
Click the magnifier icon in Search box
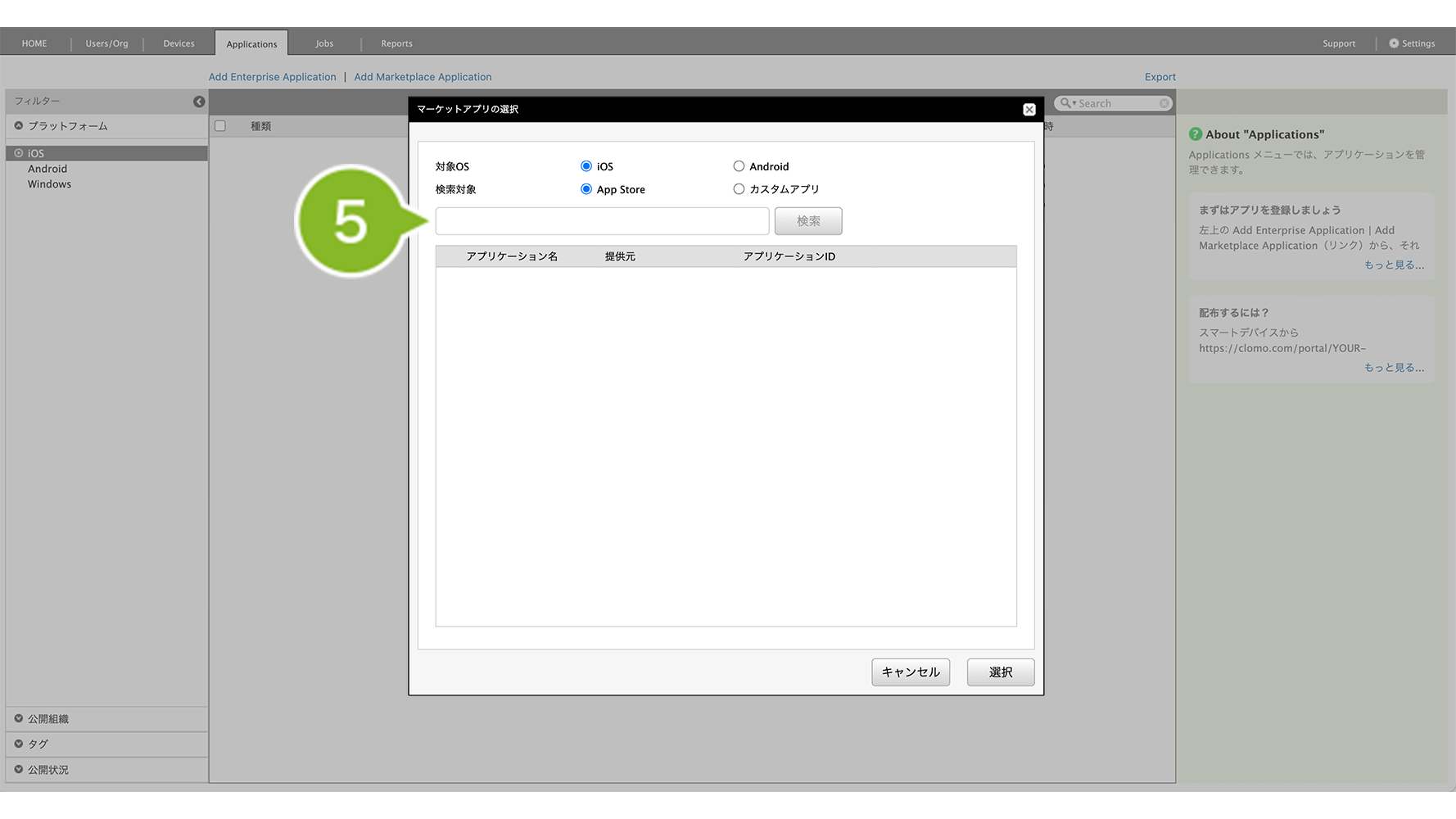pos(1065,103)
